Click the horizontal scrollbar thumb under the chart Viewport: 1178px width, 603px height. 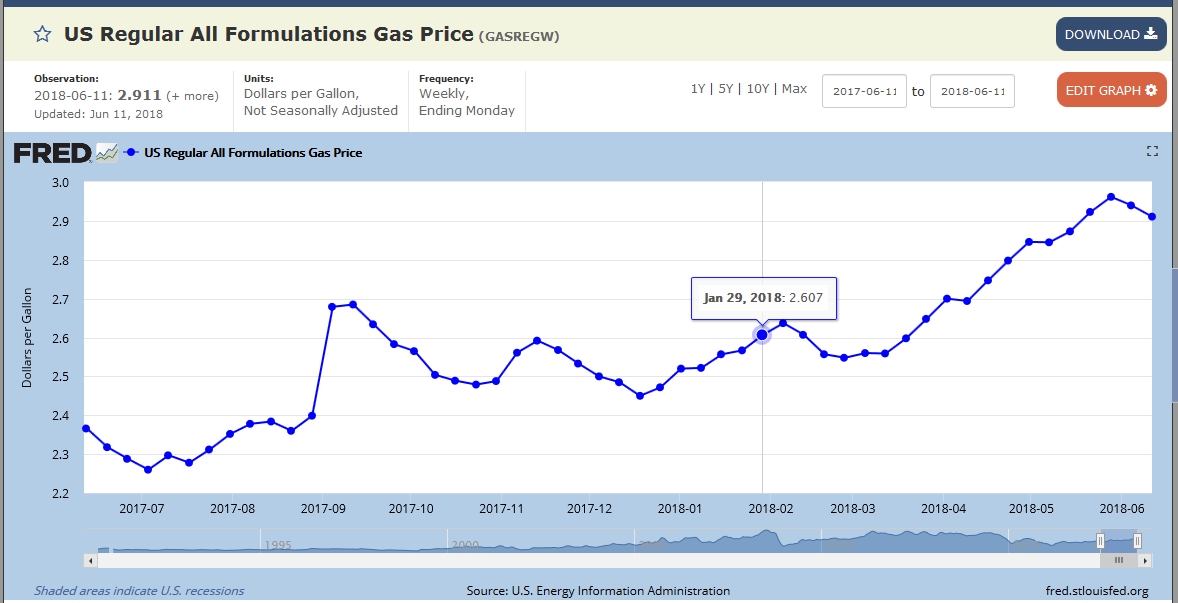click(x=1118, y=561)
